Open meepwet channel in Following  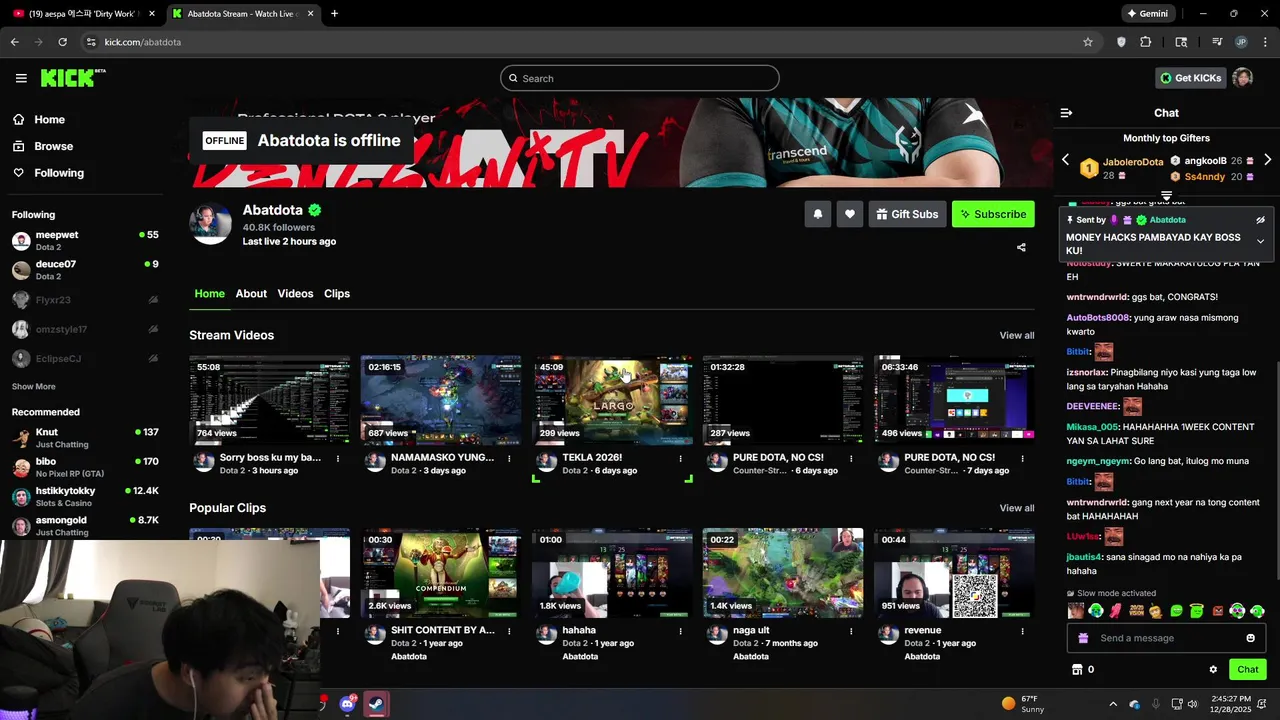[85, 240]
